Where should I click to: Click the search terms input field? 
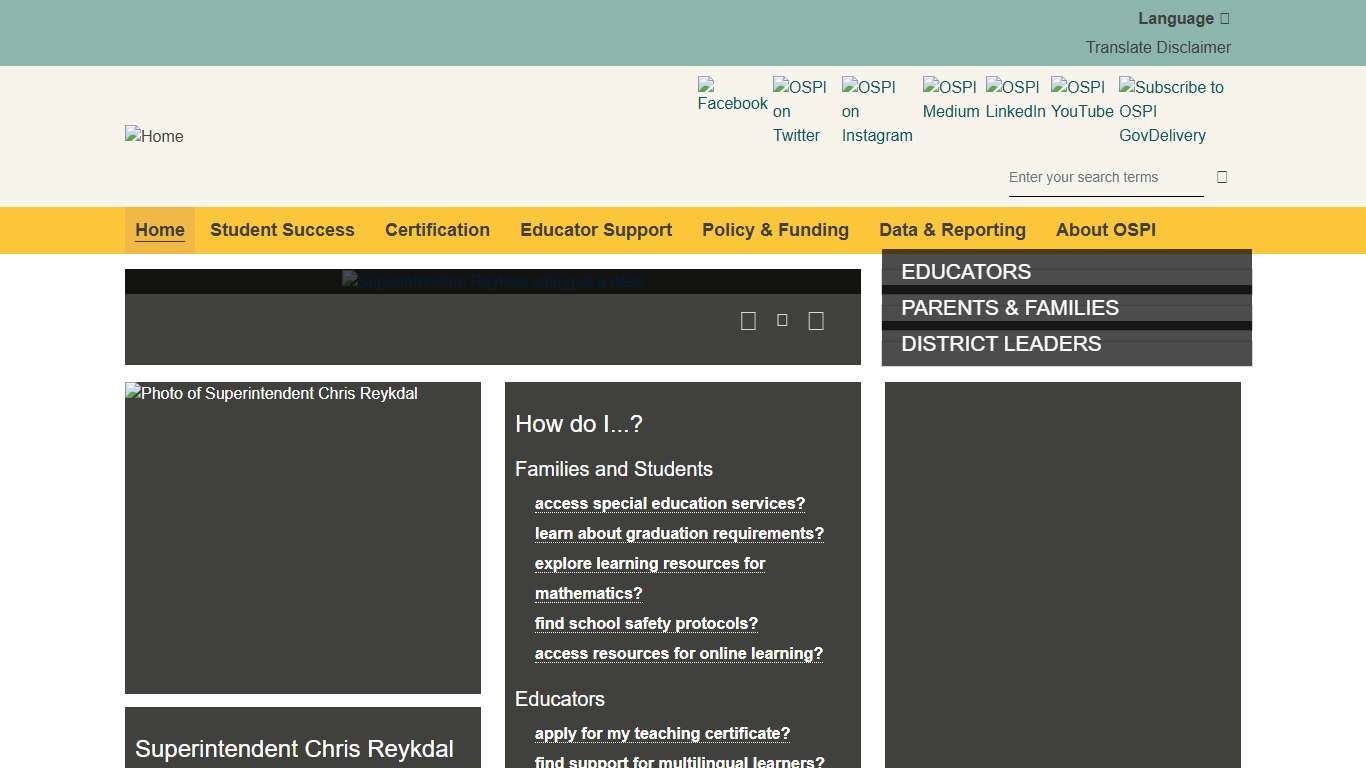click(x=1105, y=177)
